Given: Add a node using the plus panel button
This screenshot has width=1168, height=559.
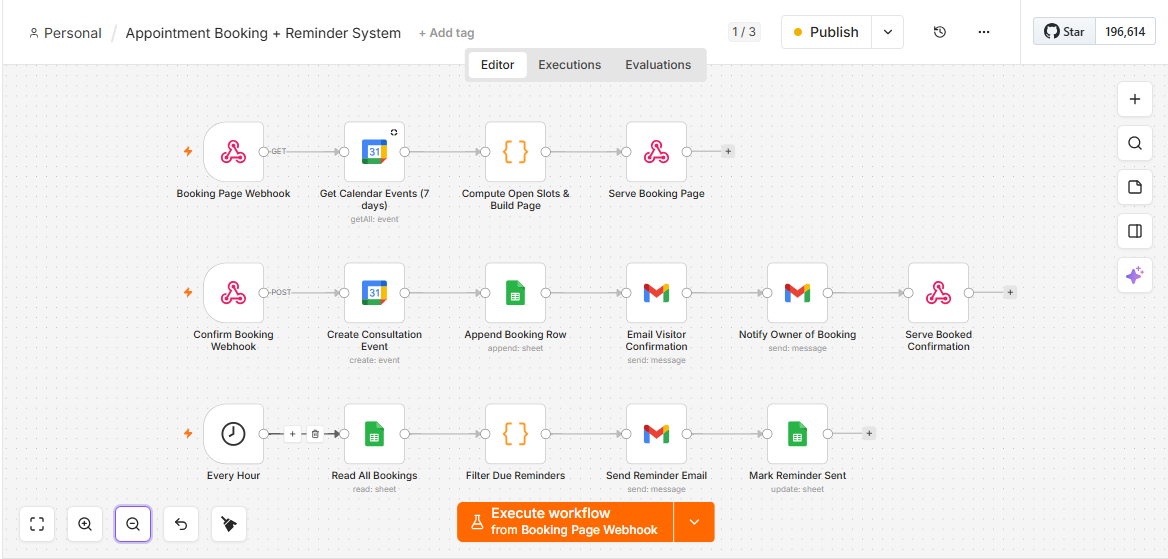Looking at the screenshot, I should (x=1134, y=99).
